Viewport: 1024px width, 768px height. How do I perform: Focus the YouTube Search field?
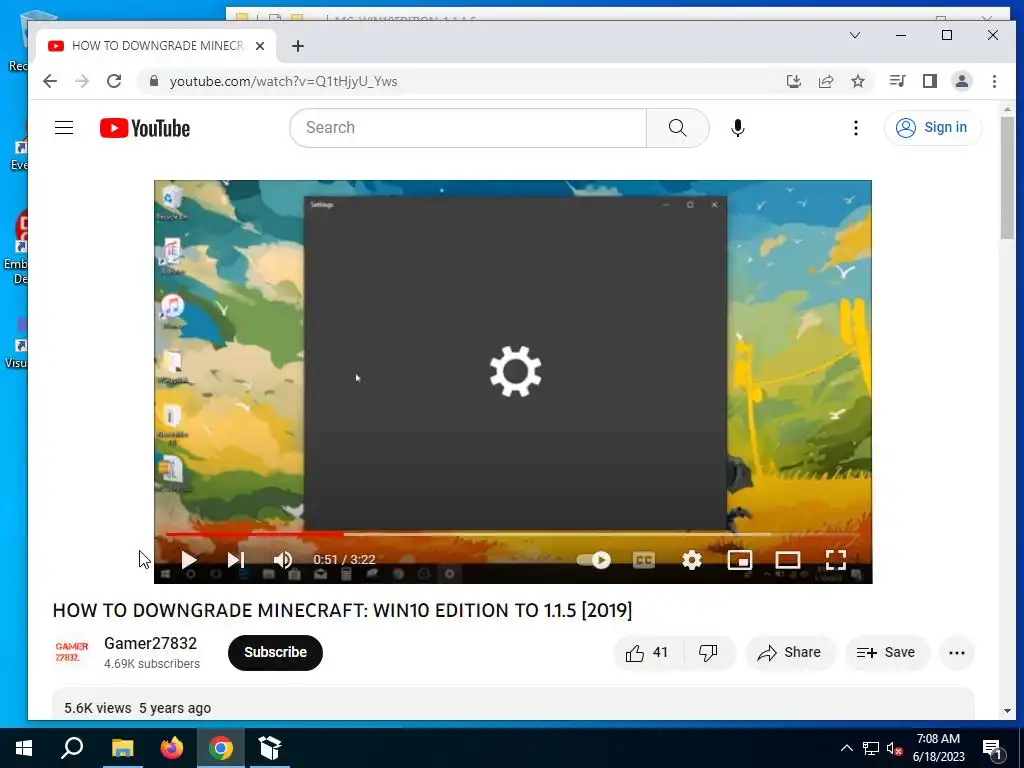[x=468, y=127]
